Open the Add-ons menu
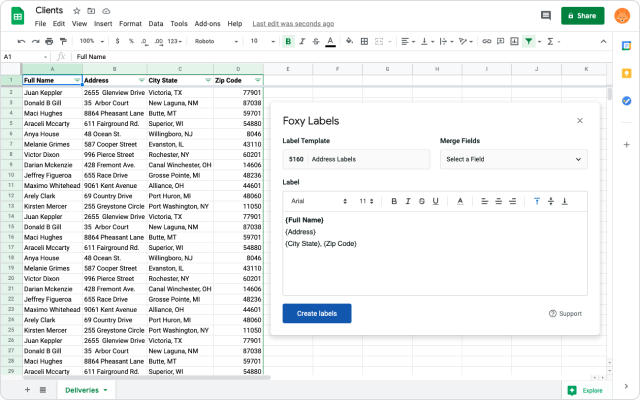This screenshot has width=640, height=400. tap(207, 24)
